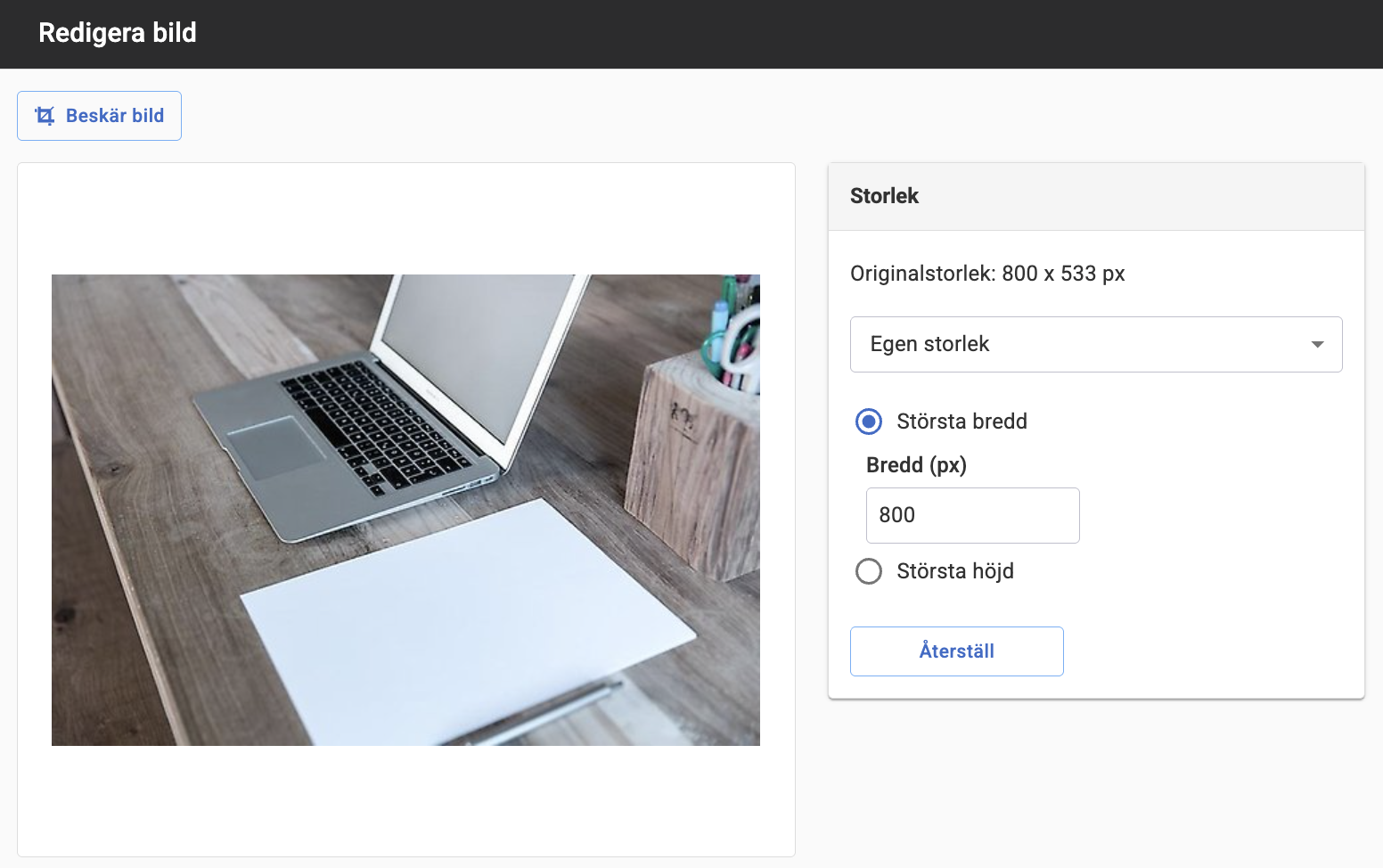Click the dropdown arrow beside Egen storlek

coord(1317,345)
